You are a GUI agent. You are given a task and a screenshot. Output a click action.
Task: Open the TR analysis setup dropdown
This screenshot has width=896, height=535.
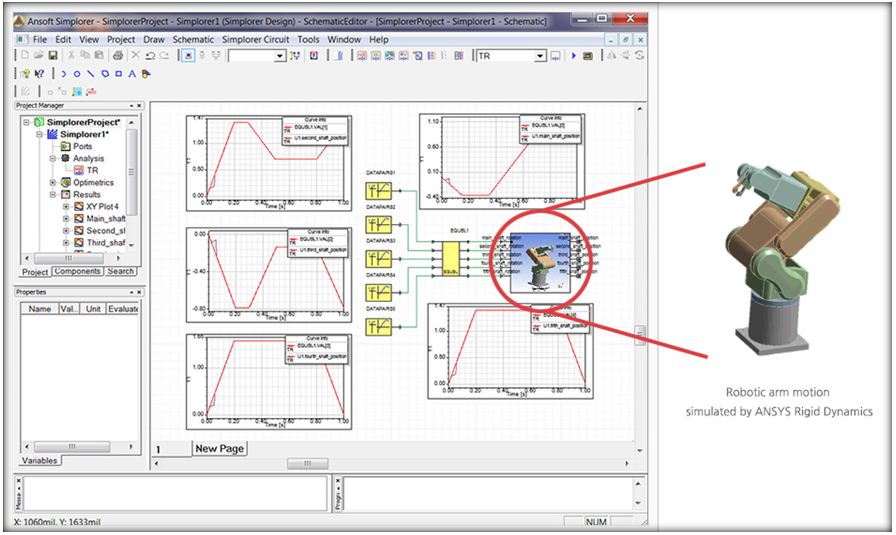pos(538,56)
